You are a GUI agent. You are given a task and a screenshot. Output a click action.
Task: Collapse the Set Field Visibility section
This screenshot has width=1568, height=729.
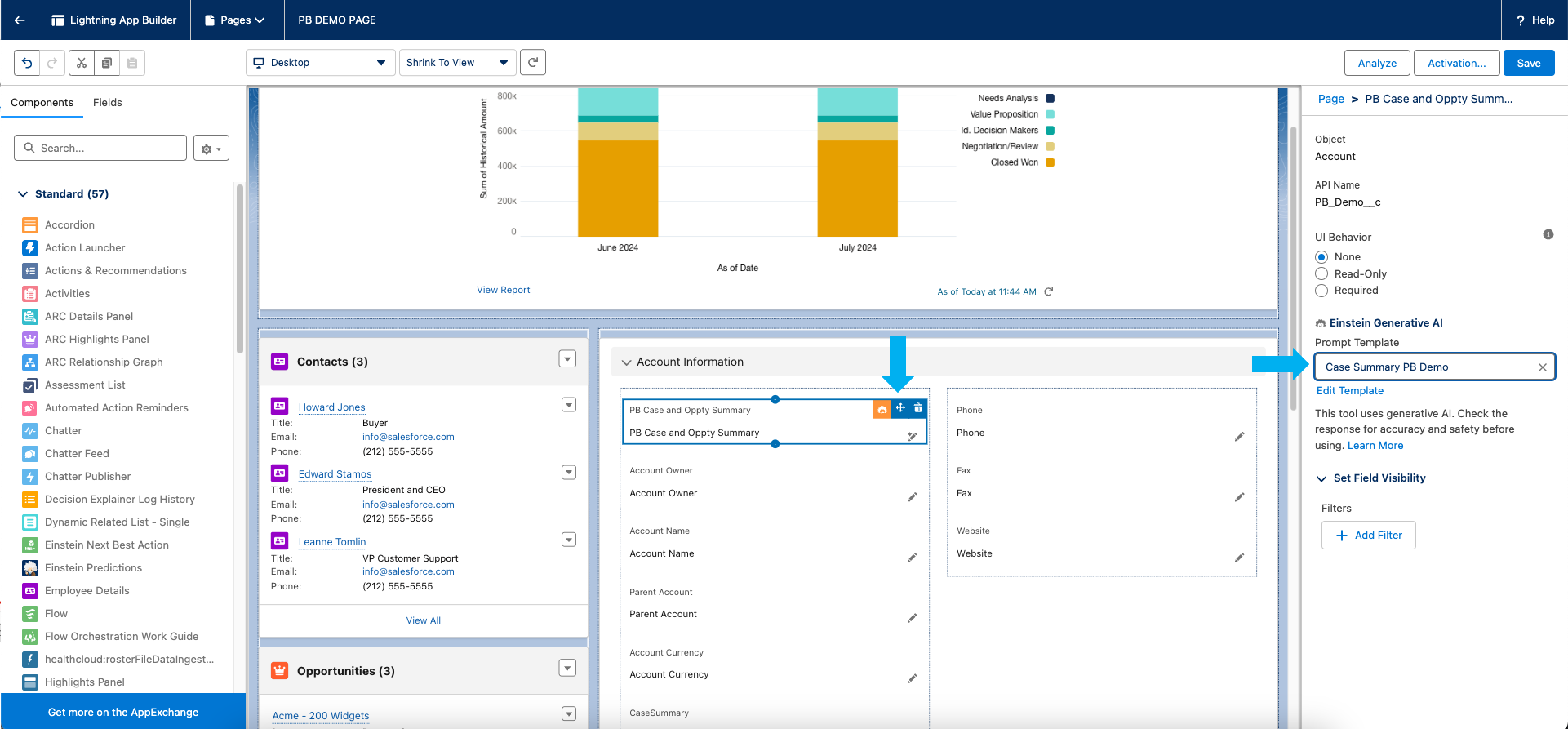pos(1321,478)
